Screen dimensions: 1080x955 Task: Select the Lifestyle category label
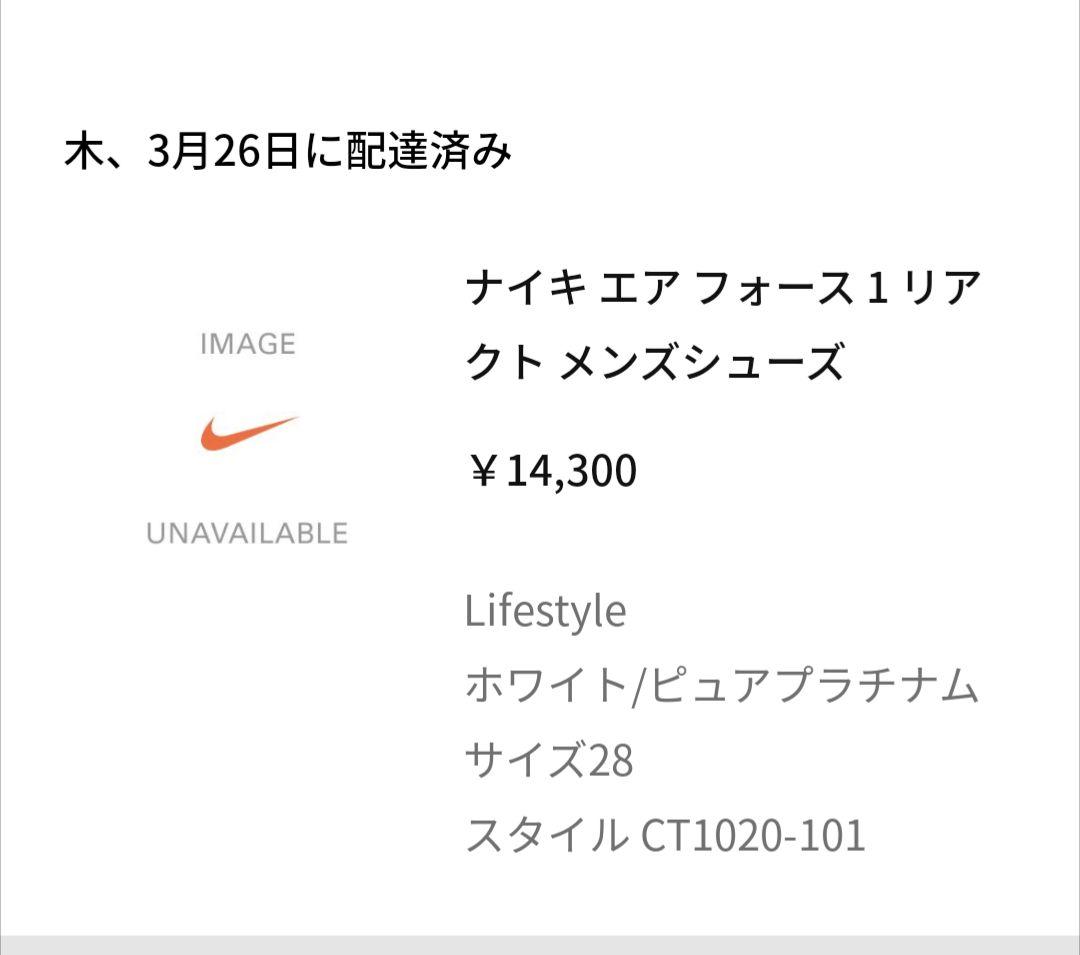pos(546,611)
